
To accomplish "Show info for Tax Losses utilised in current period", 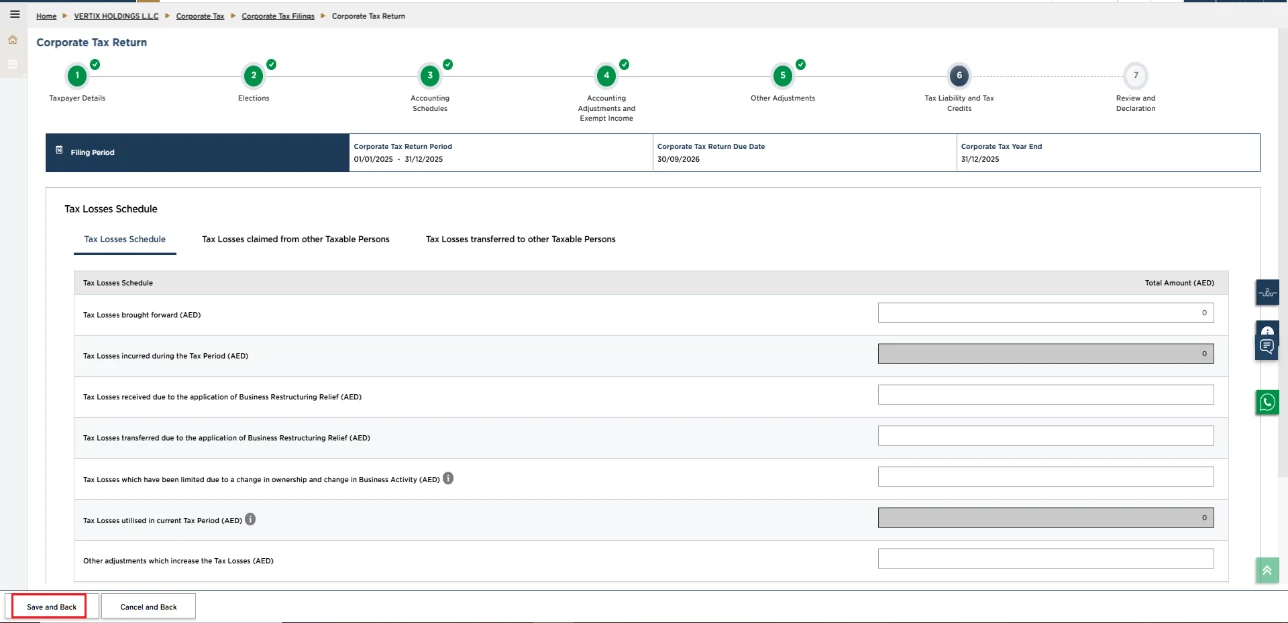I will [250, 519].
